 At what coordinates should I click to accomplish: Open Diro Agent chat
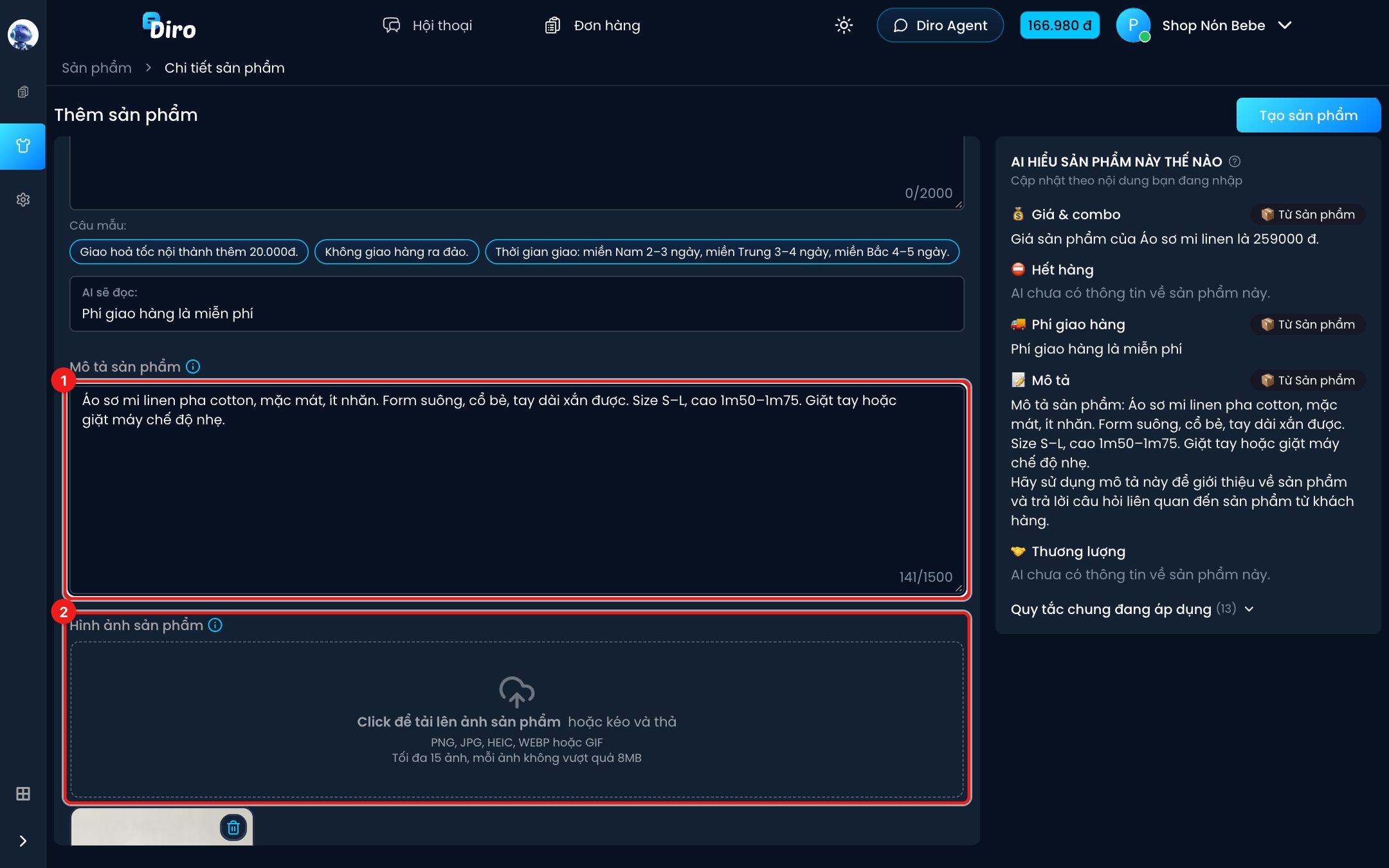point(940,25)
